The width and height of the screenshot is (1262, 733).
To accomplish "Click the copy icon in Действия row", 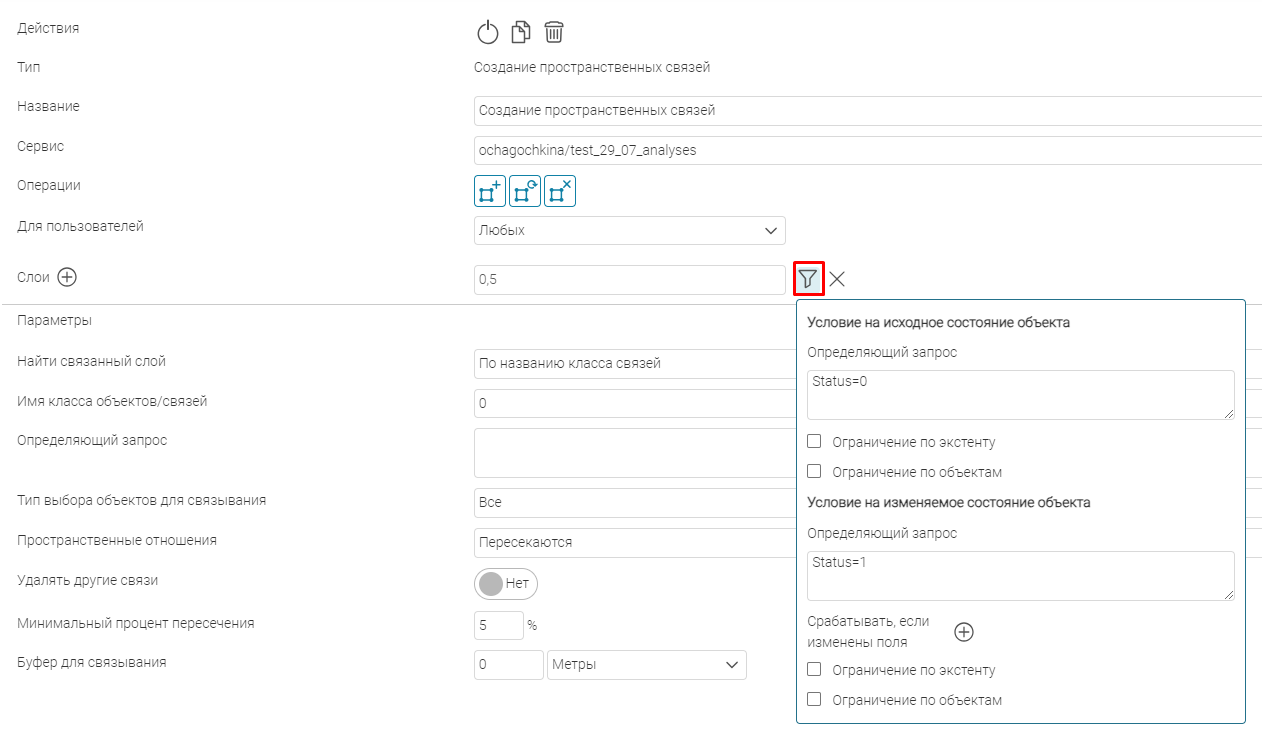I will tap(520, 32).
